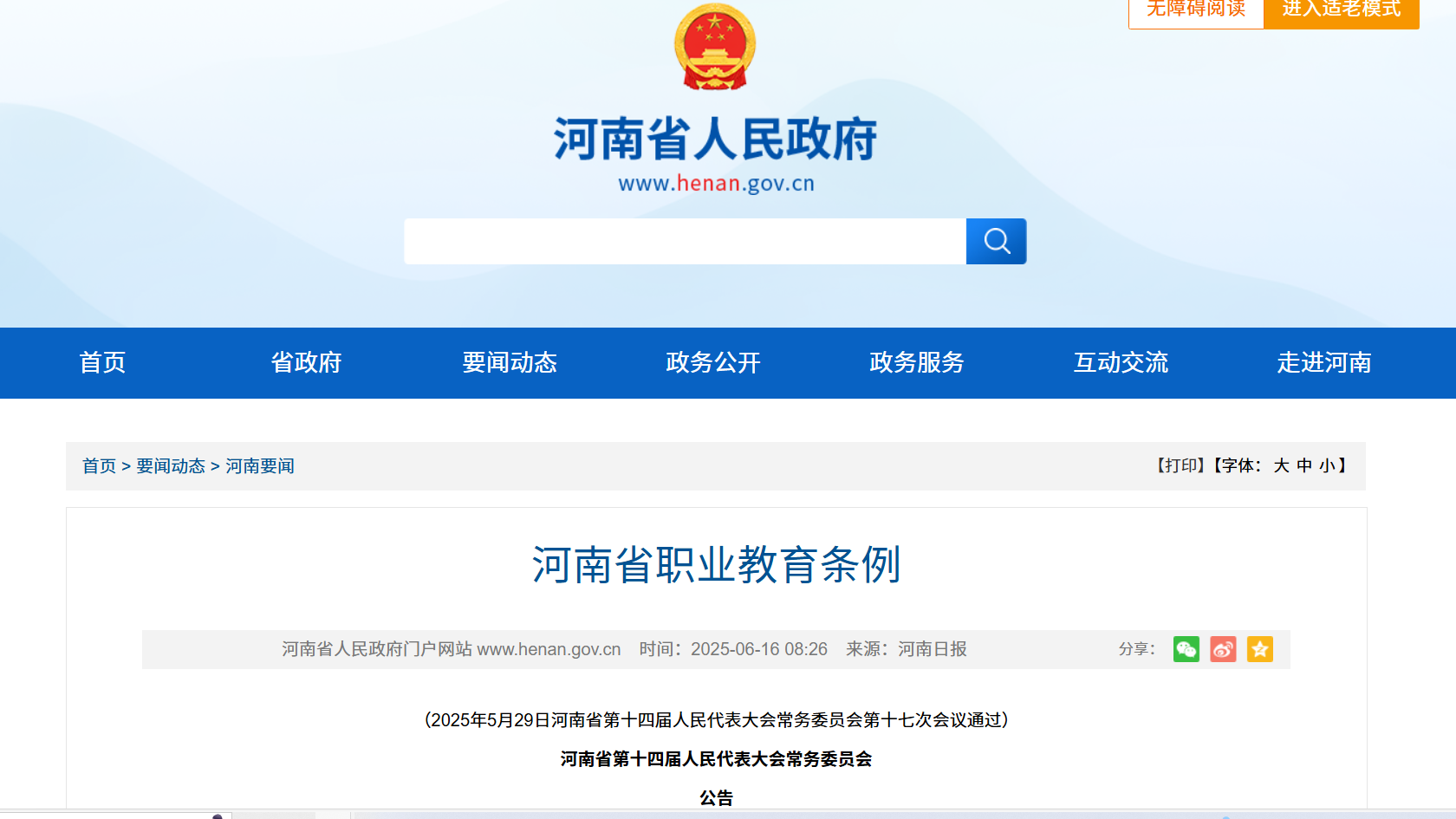Open 走进河南 navigation item
Viewport: 1456px width, 819px height.
point(1323,362)
